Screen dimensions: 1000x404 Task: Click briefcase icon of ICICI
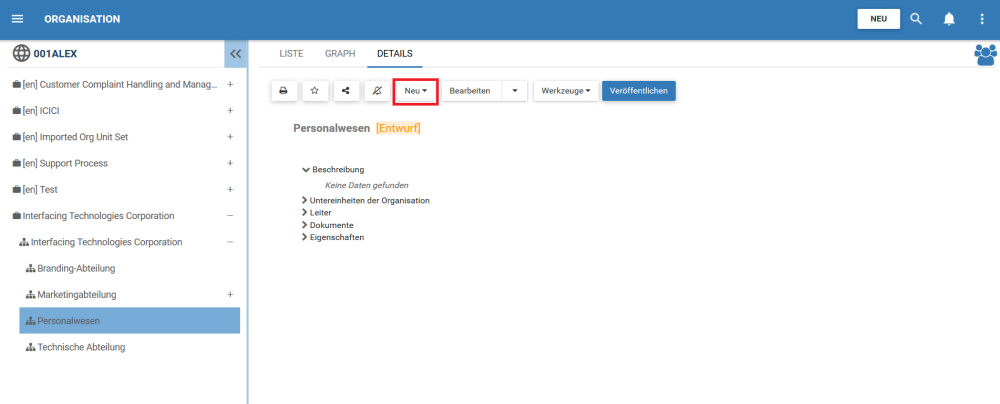tap(17, 111)
